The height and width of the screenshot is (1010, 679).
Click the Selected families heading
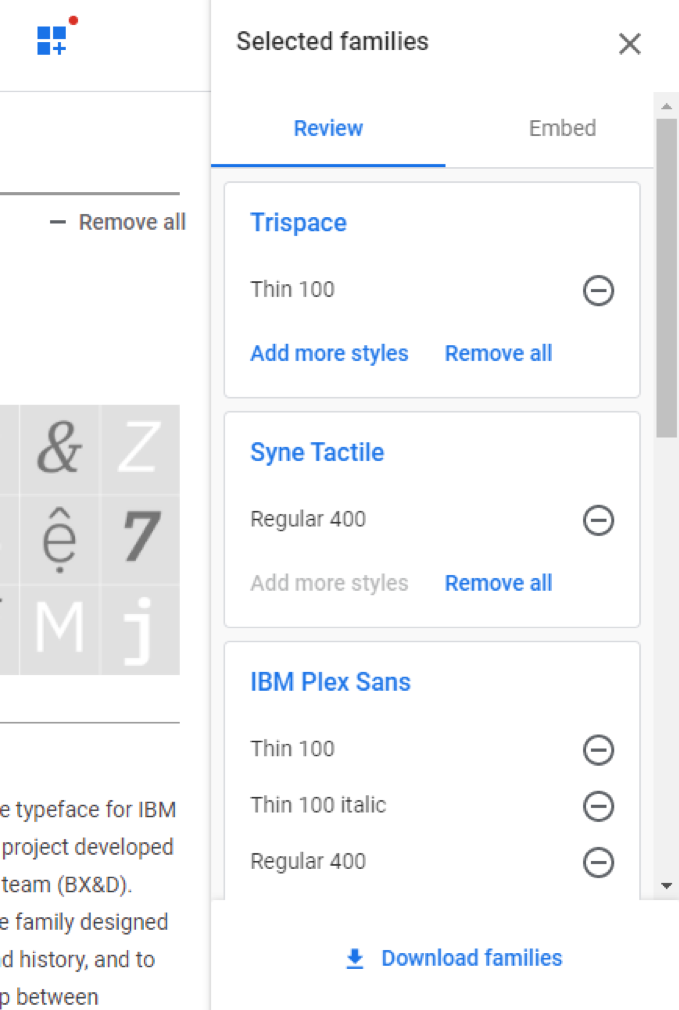332,42
